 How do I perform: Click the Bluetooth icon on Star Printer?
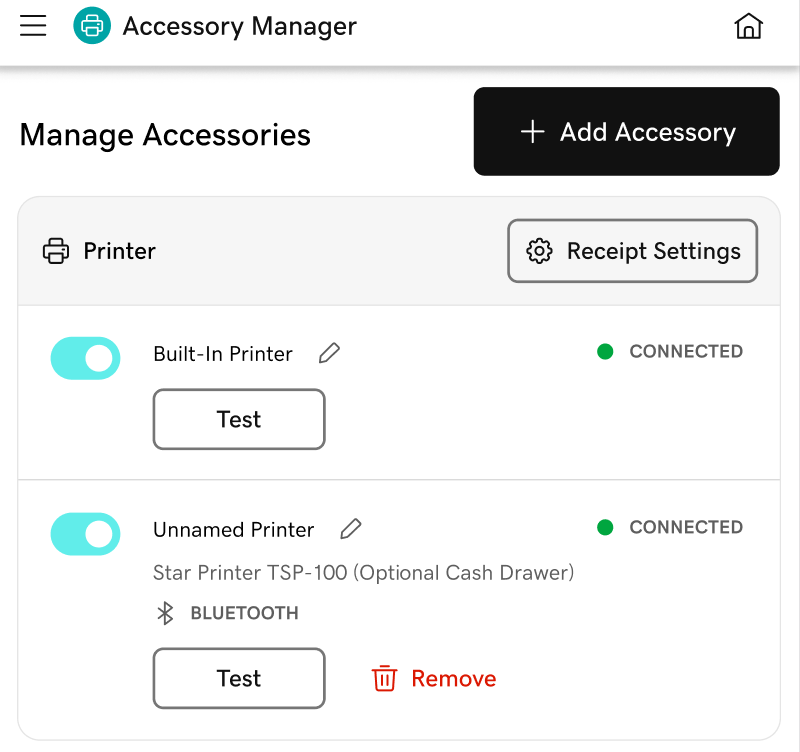[x=166, y=612]
